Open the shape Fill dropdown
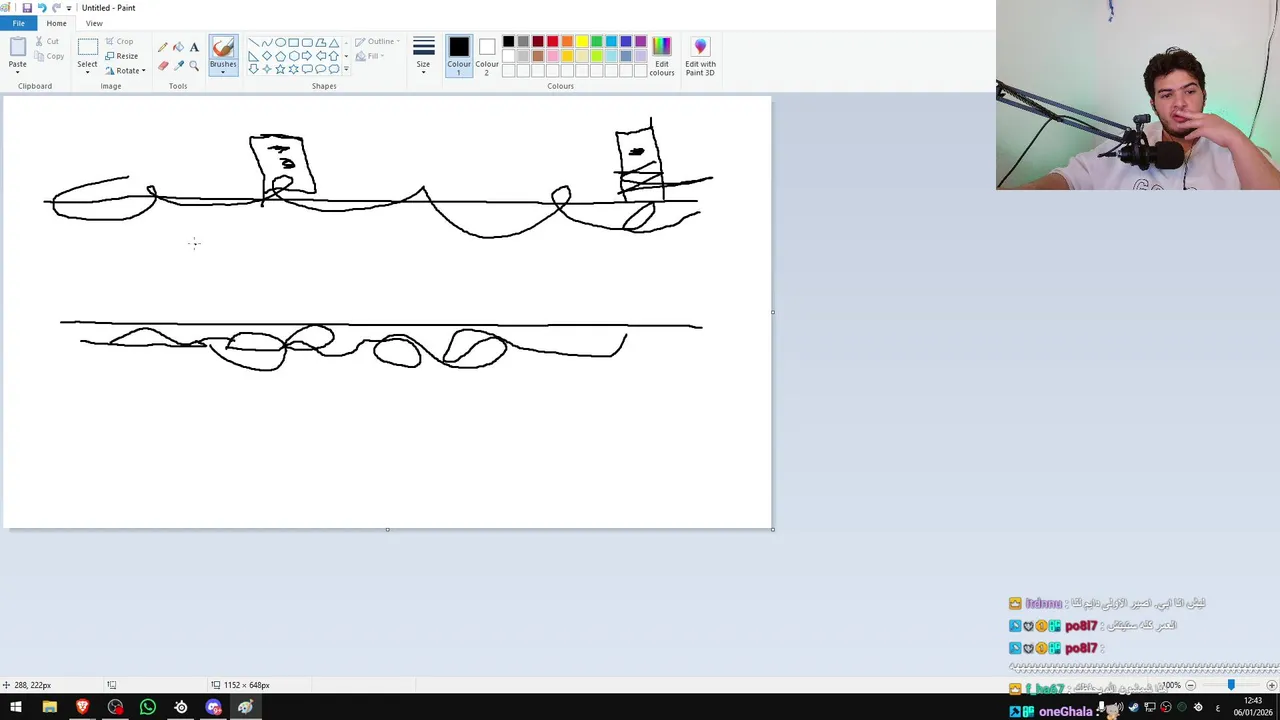 click(x=369, y=56)
